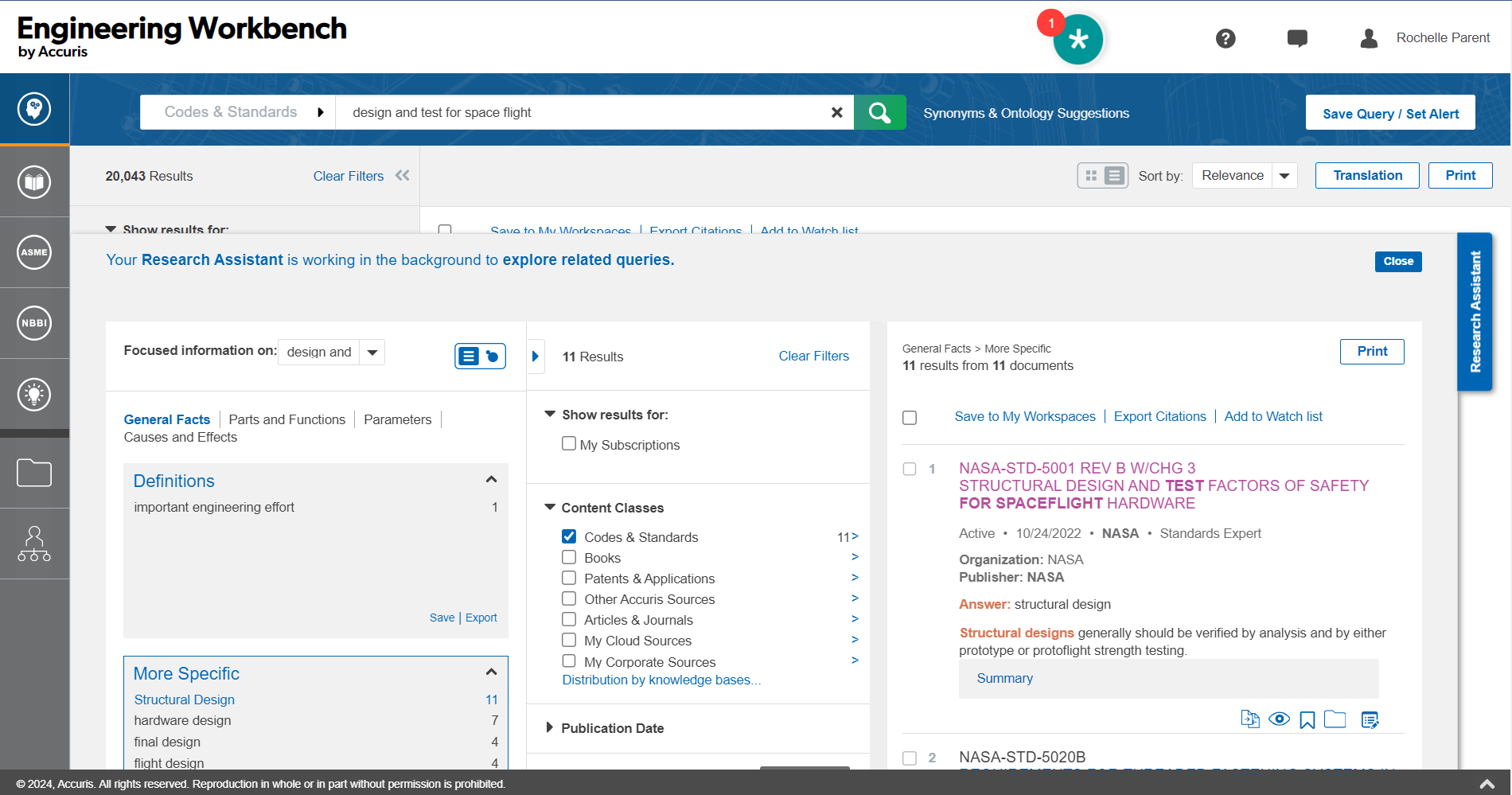The image size is (1512, 795).
Task: Click the help question mark icon
Action: [x=1225, y=38]
